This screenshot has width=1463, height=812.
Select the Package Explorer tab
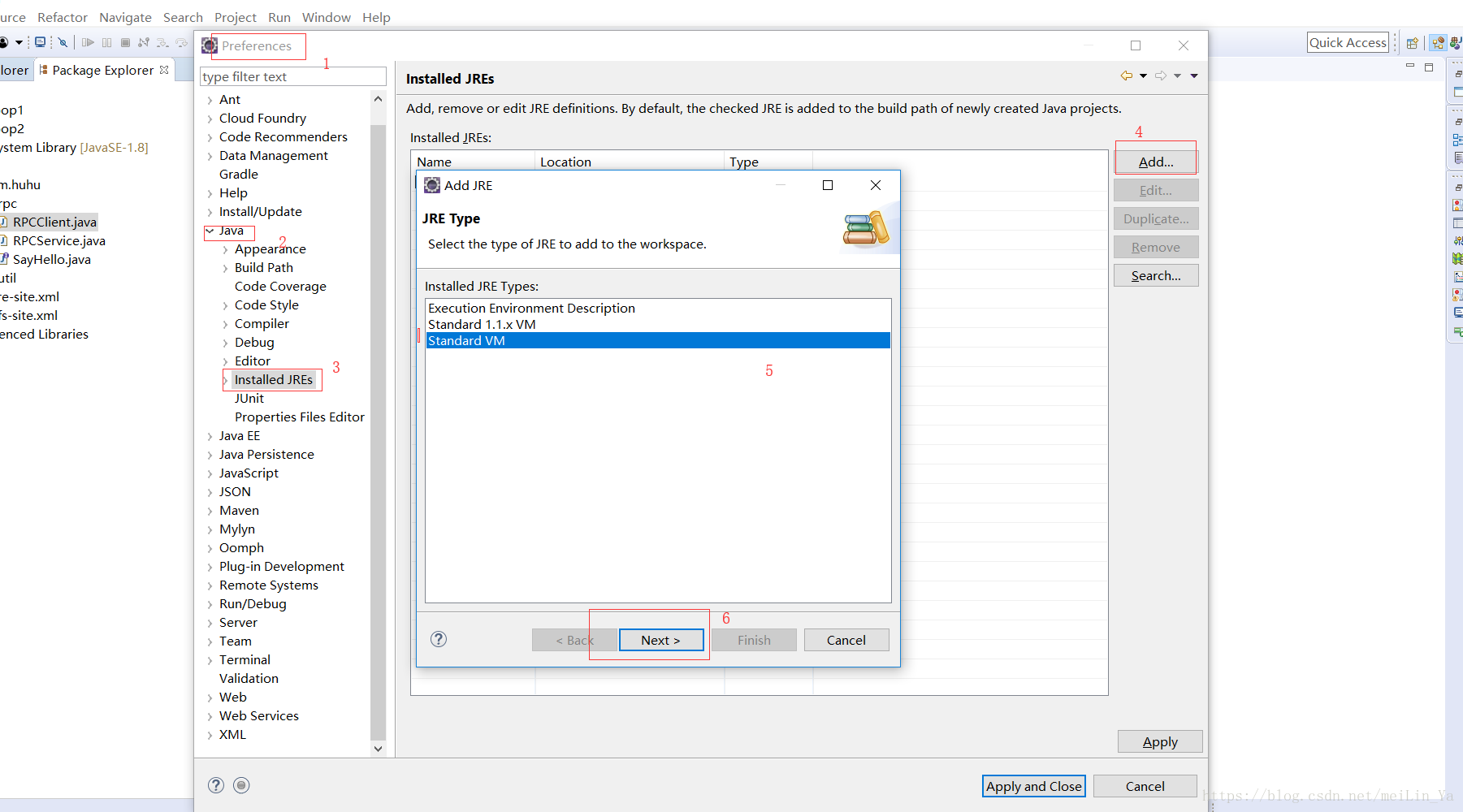[x=102, y=70]
